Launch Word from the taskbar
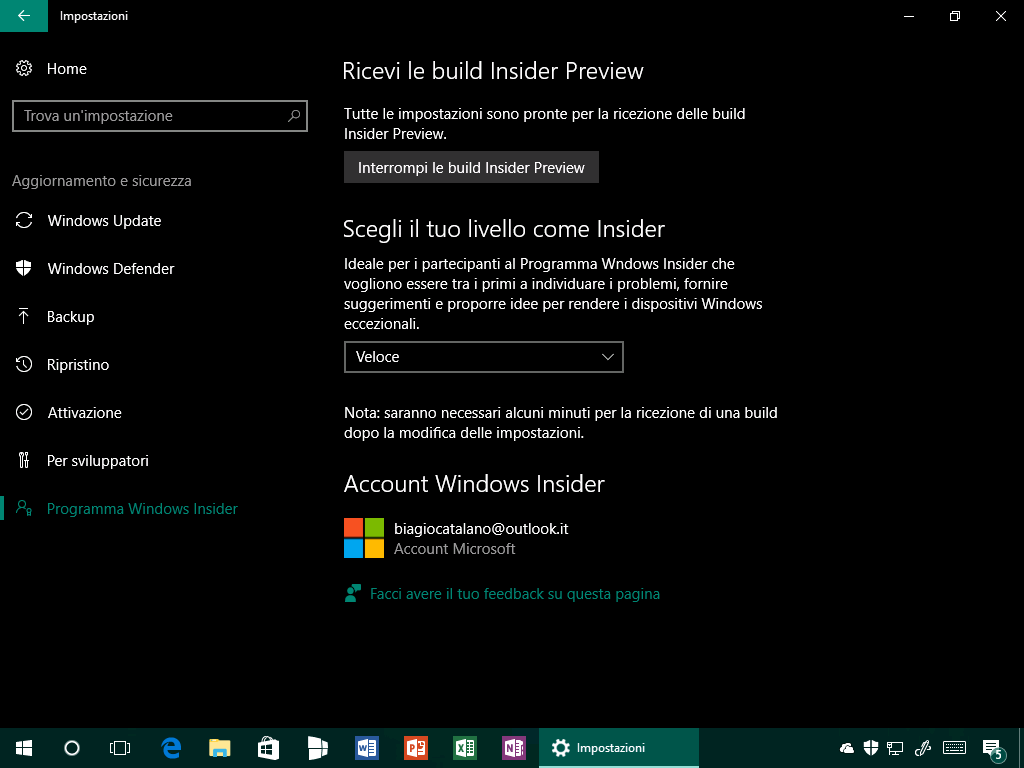The image size is (1024, 768). [x=366, y=748]
